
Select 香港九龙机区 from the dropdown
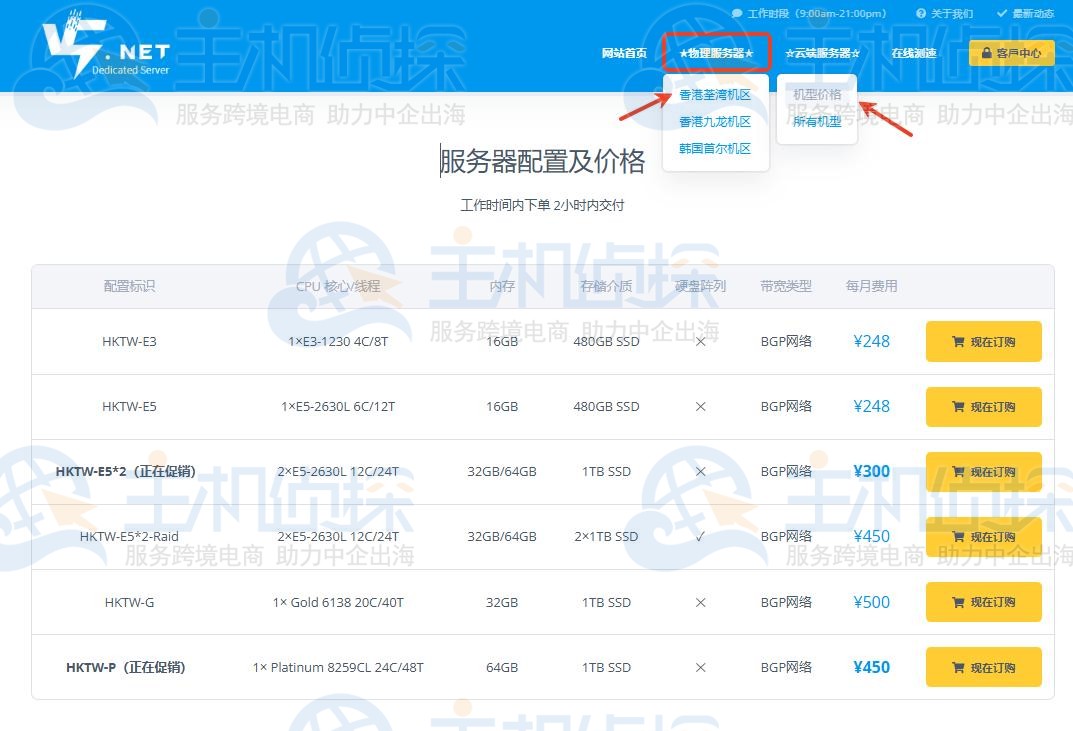pos(715,124)
